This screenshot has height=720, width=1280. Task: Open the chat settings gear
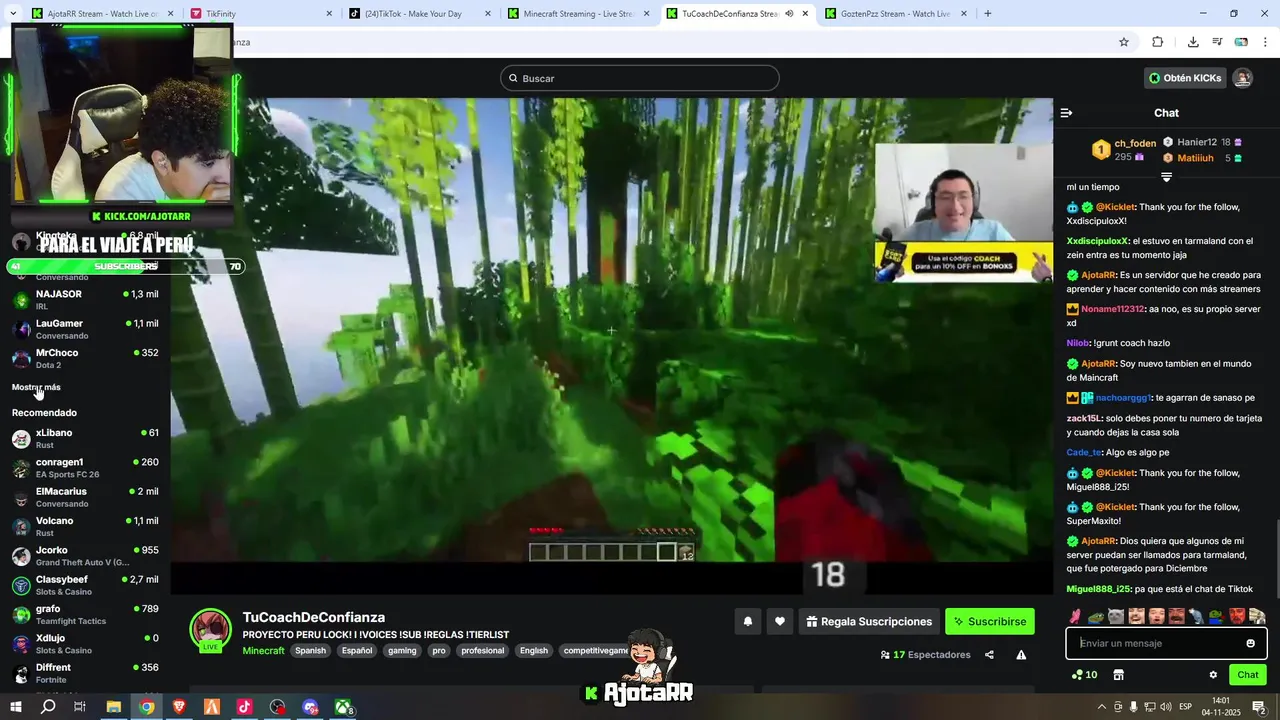1213,675
